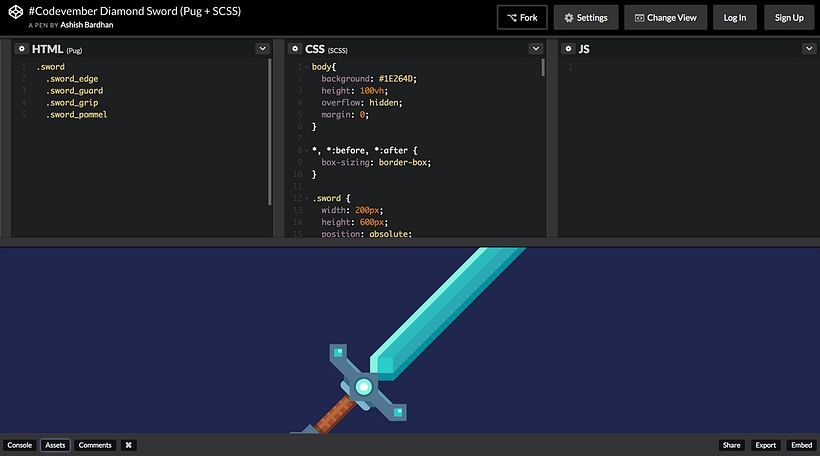Click the '.sword_pommel' line in HTML
This screenshot has height=456, width=820.
click(x=76, y=115)
